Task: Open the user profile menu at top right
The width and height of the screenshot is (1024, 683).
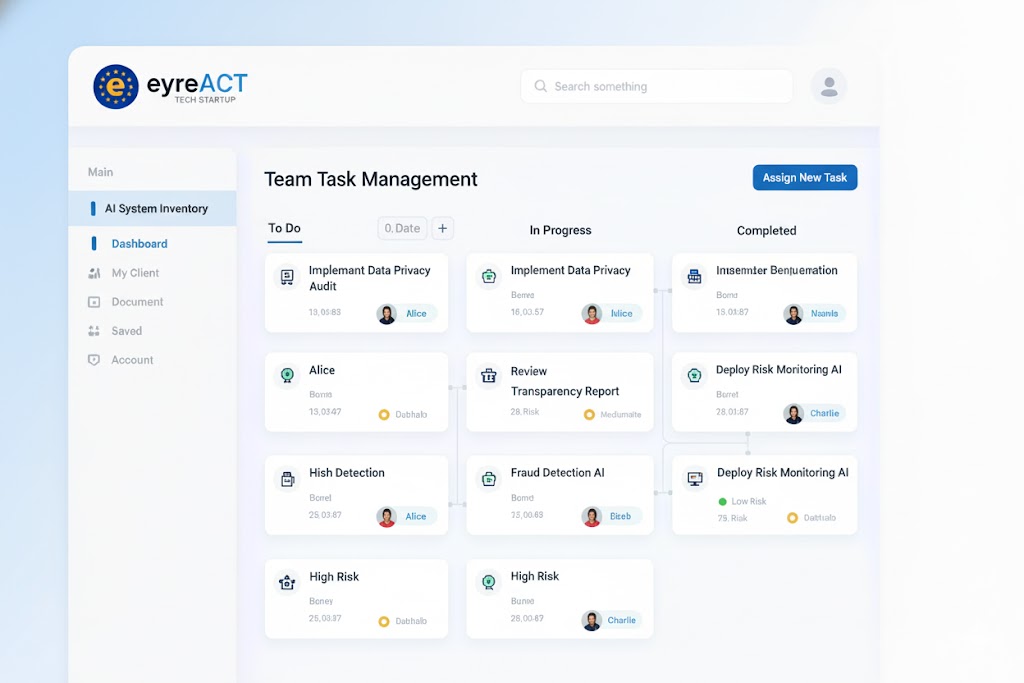Action: [x=828, y=86]
